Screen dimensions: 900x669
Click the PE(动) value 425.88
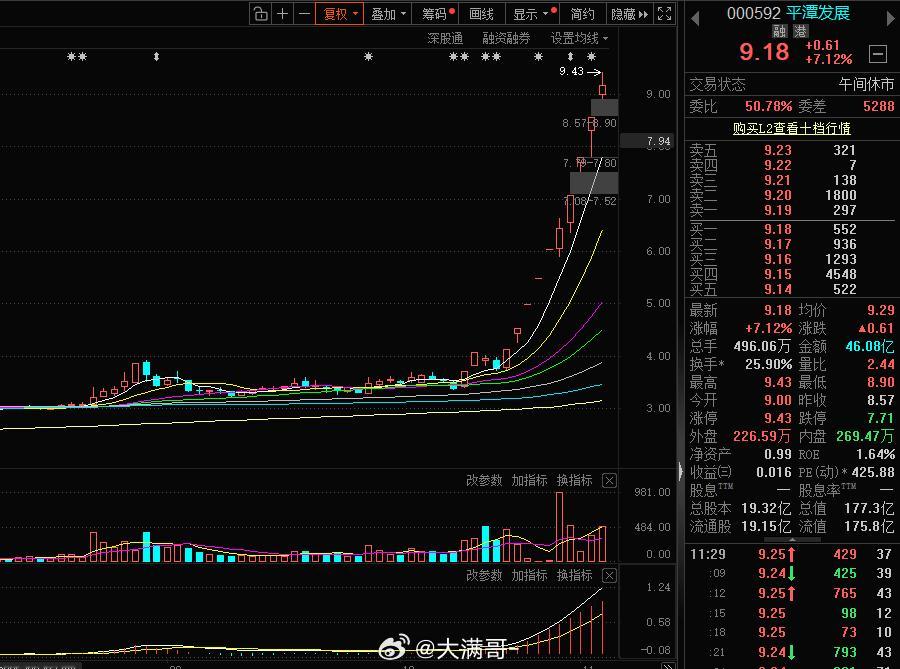[873, 472]
